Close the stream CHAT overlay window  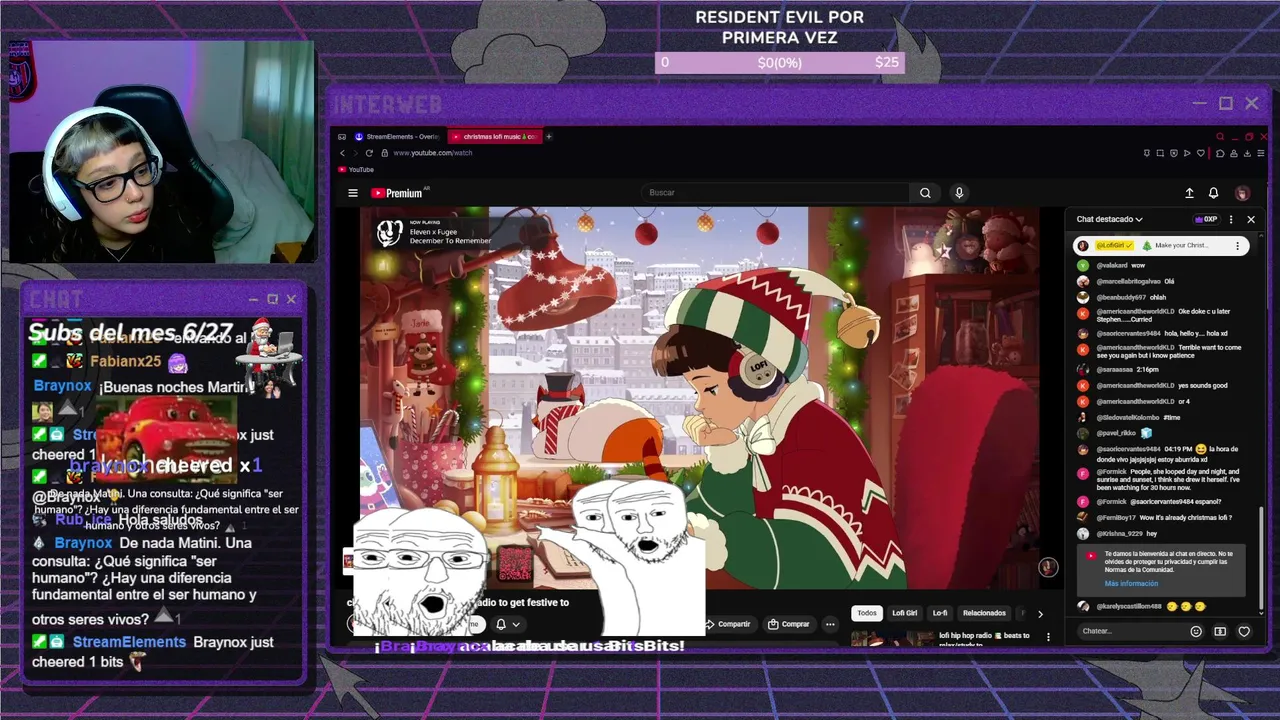(291, 299)
